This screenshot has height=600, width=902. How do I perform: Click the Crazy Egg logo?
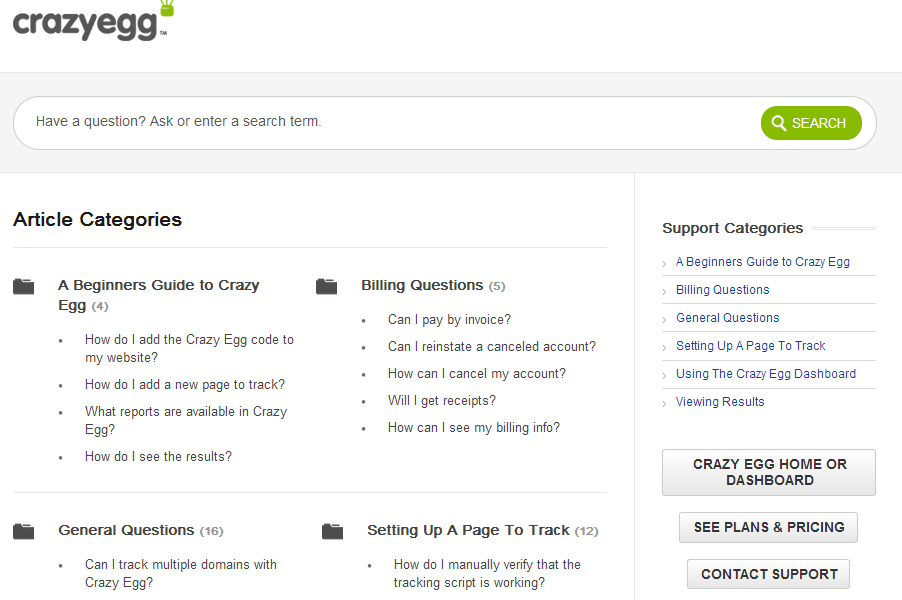[93, 20]
